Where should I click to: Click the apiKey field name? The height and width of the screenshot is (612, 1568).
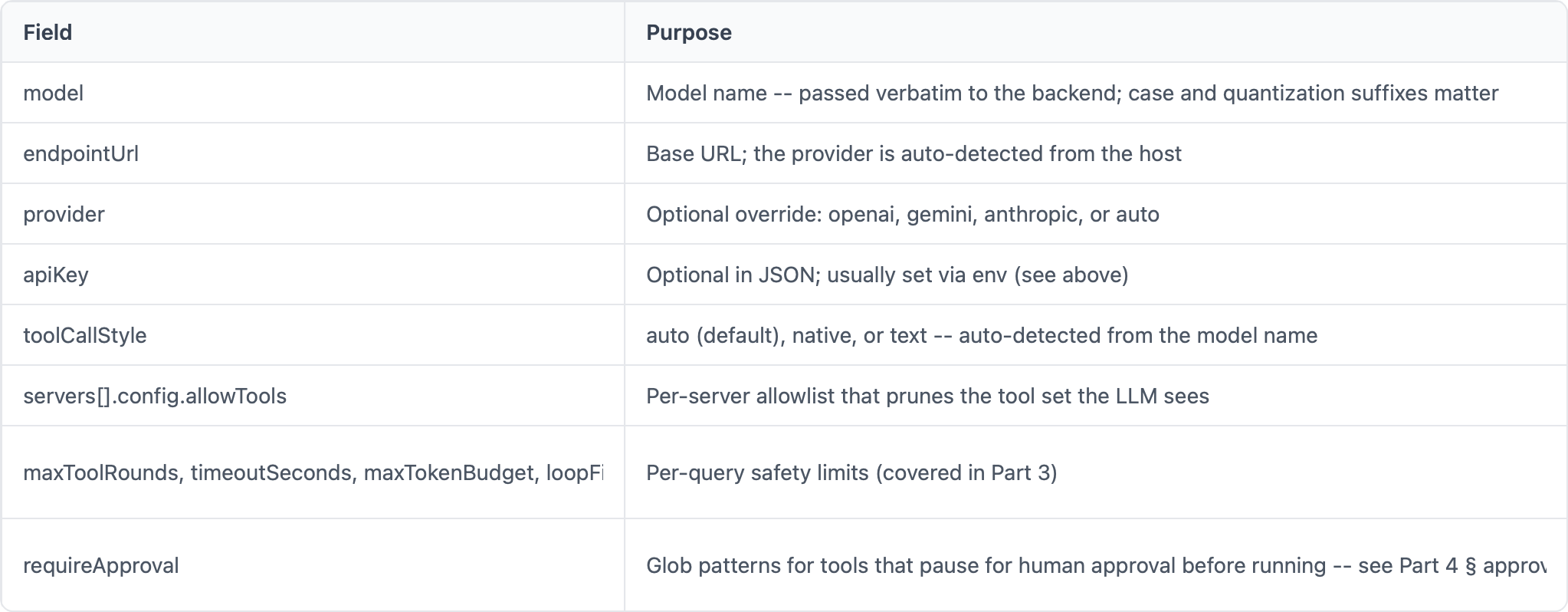click(56, 275)
